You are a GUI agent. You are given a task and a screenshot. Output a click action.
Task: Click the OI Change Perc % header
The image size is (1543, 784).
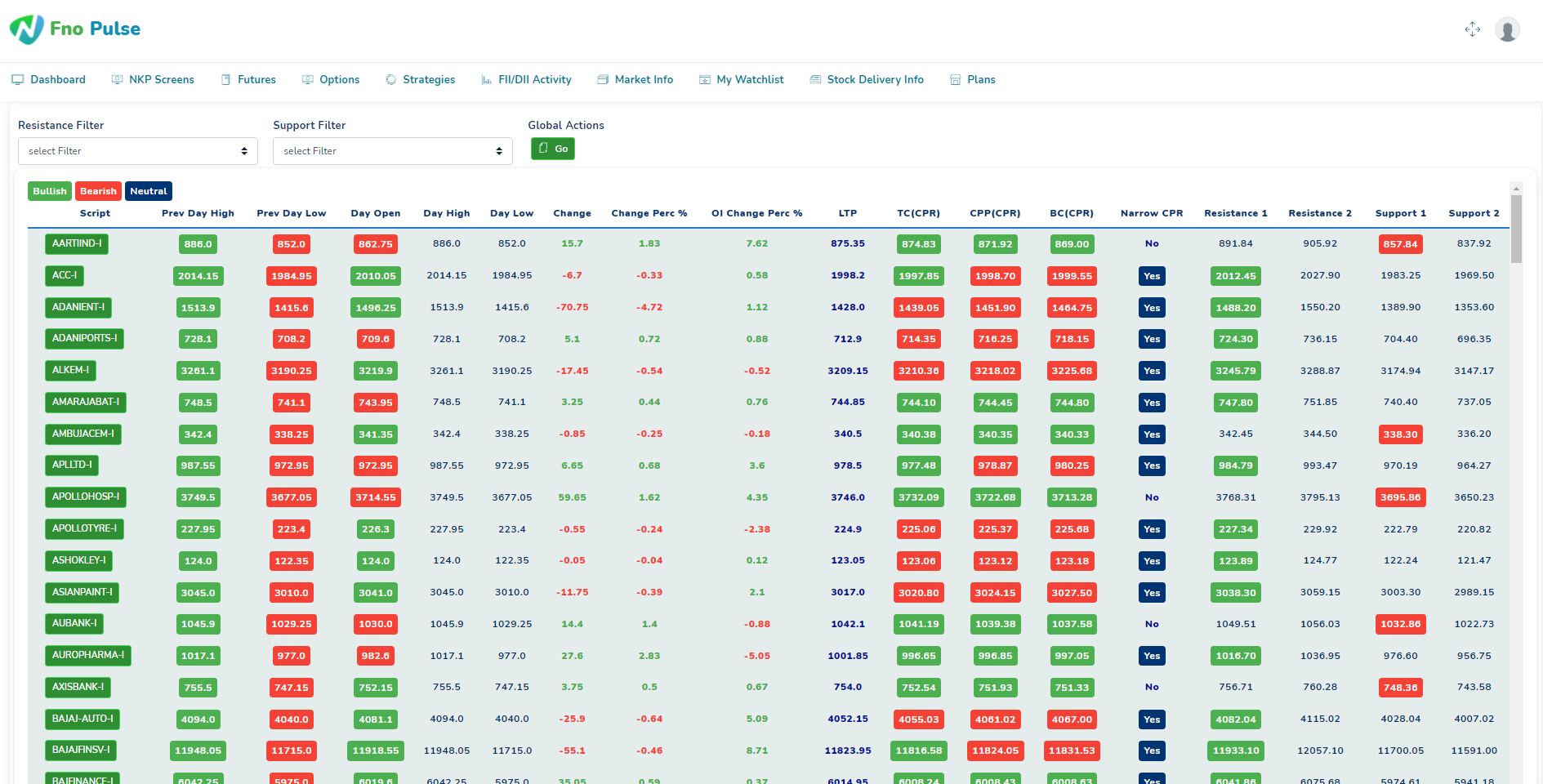(757, 213)
